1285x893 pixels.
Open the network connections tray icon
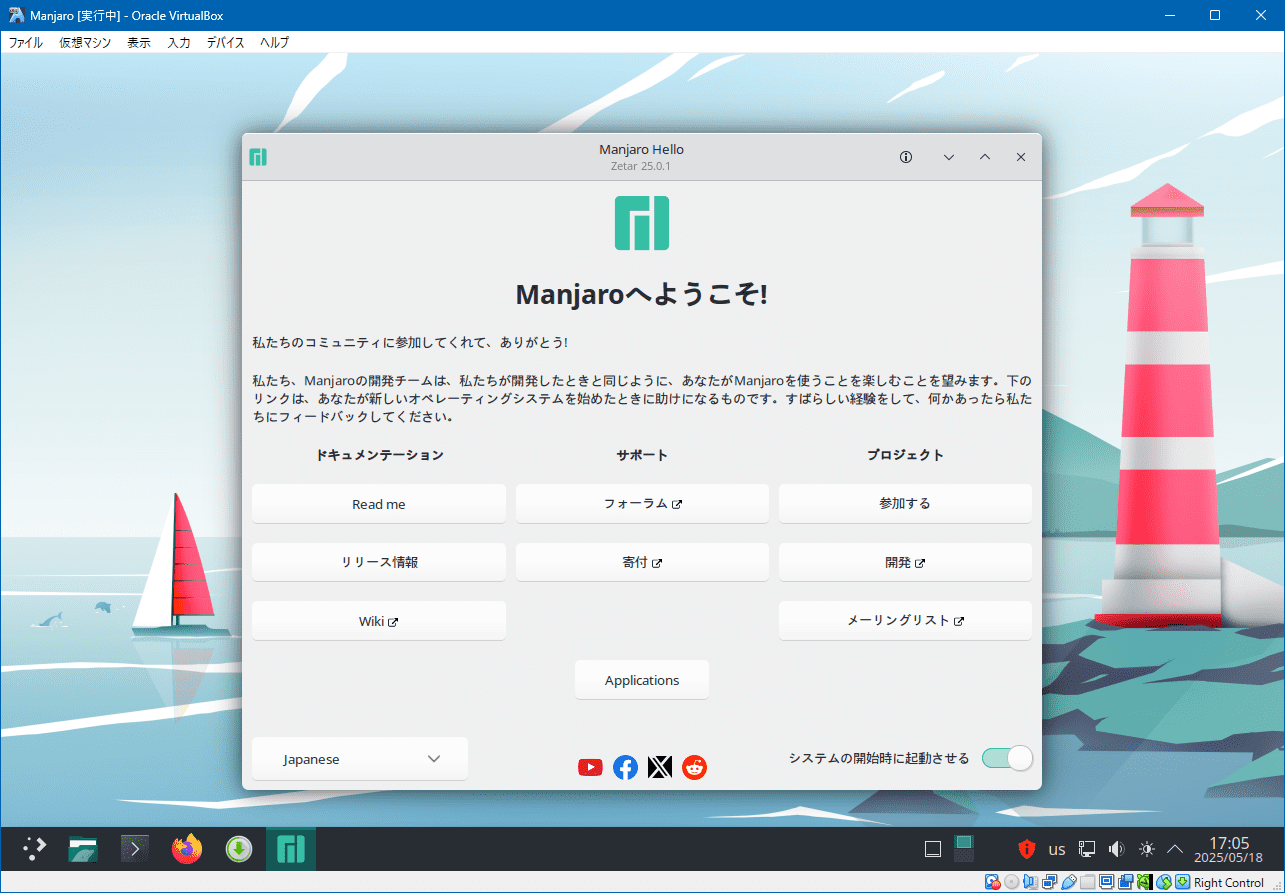click(x=1087, y=849)
